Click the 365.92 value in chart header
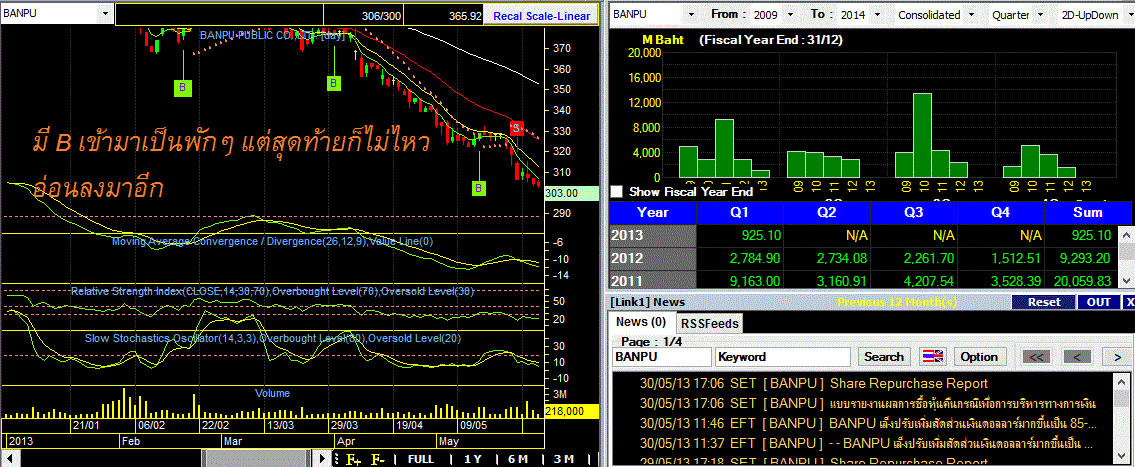1135x467 pixels. point(444,15)
